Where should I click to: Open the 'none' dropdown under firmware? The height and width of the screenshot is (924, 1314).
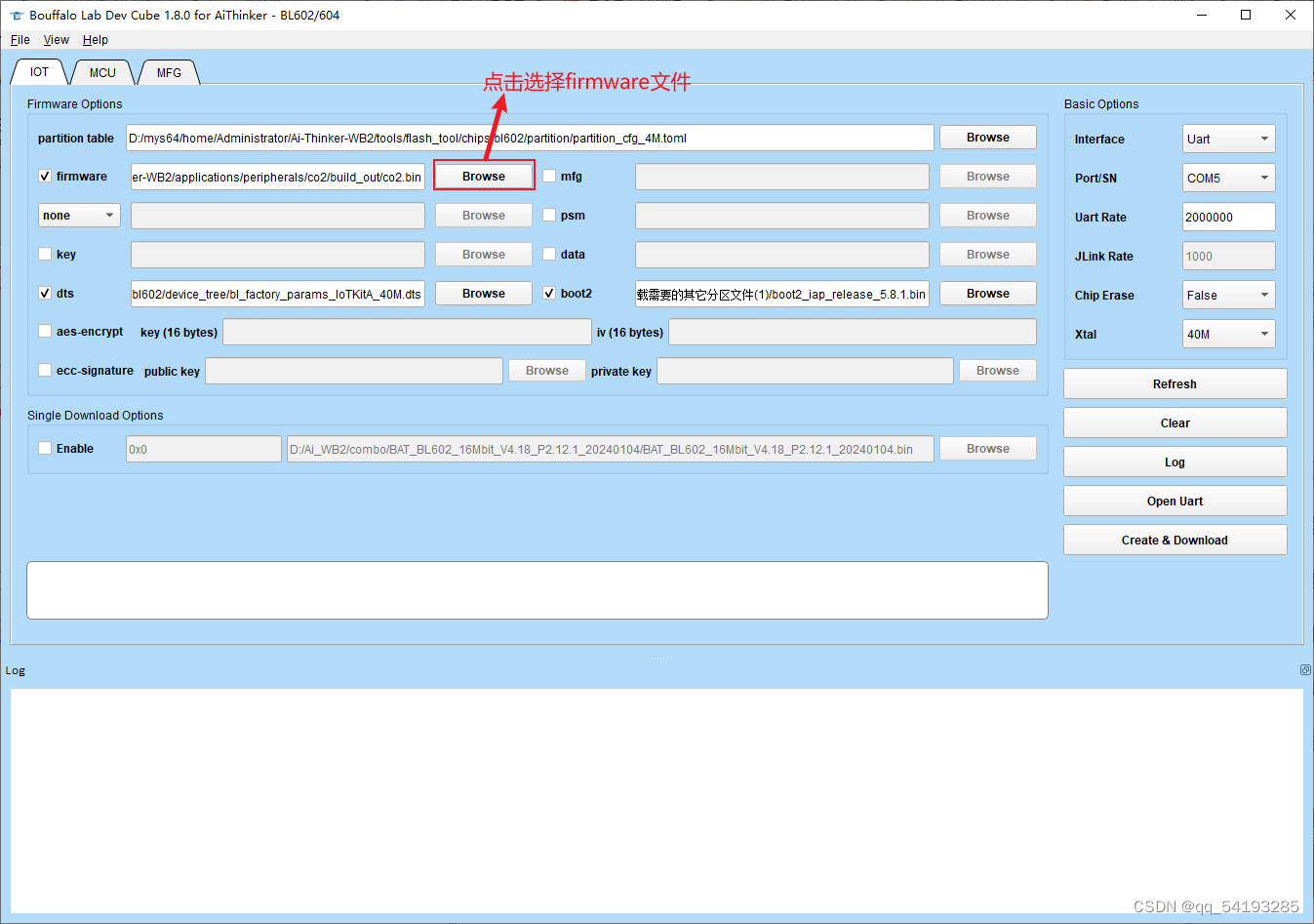pos(79,215)
